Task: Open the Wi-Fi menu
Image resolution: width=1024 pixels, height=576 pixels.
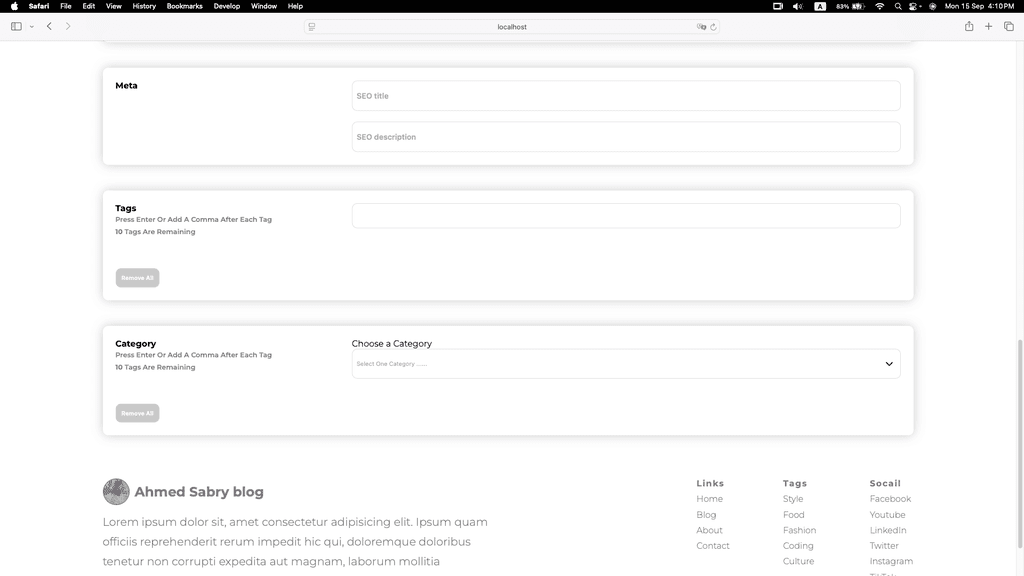Action: coord(880,6)
